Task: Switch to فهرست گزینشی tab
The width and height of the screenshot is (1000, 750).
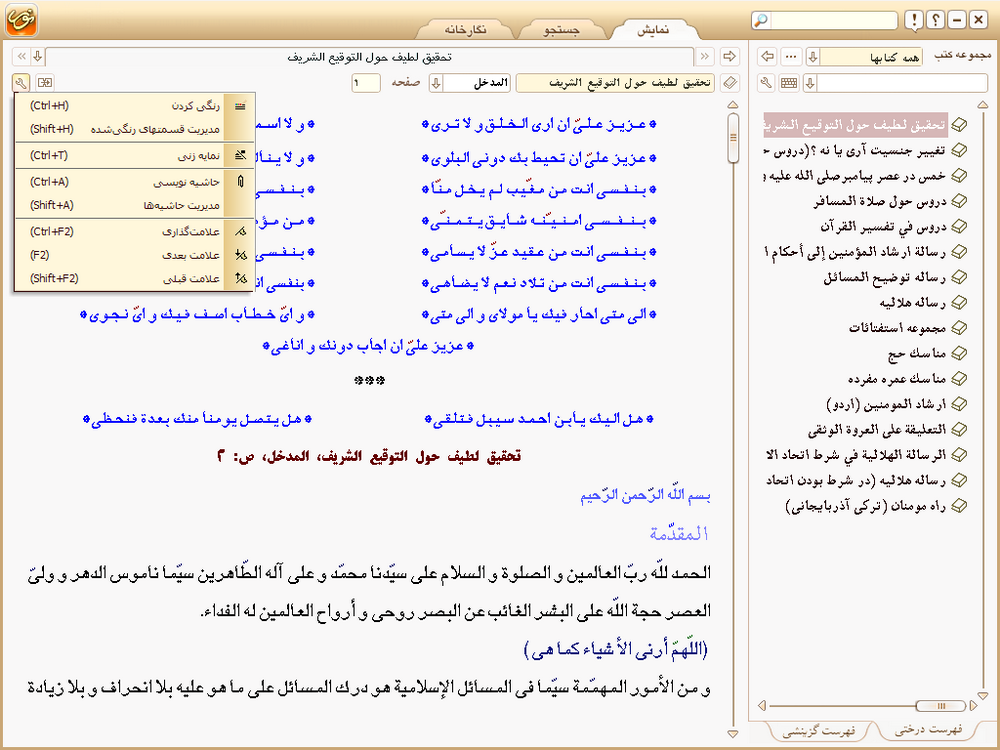Action: (x=819, y=731)
